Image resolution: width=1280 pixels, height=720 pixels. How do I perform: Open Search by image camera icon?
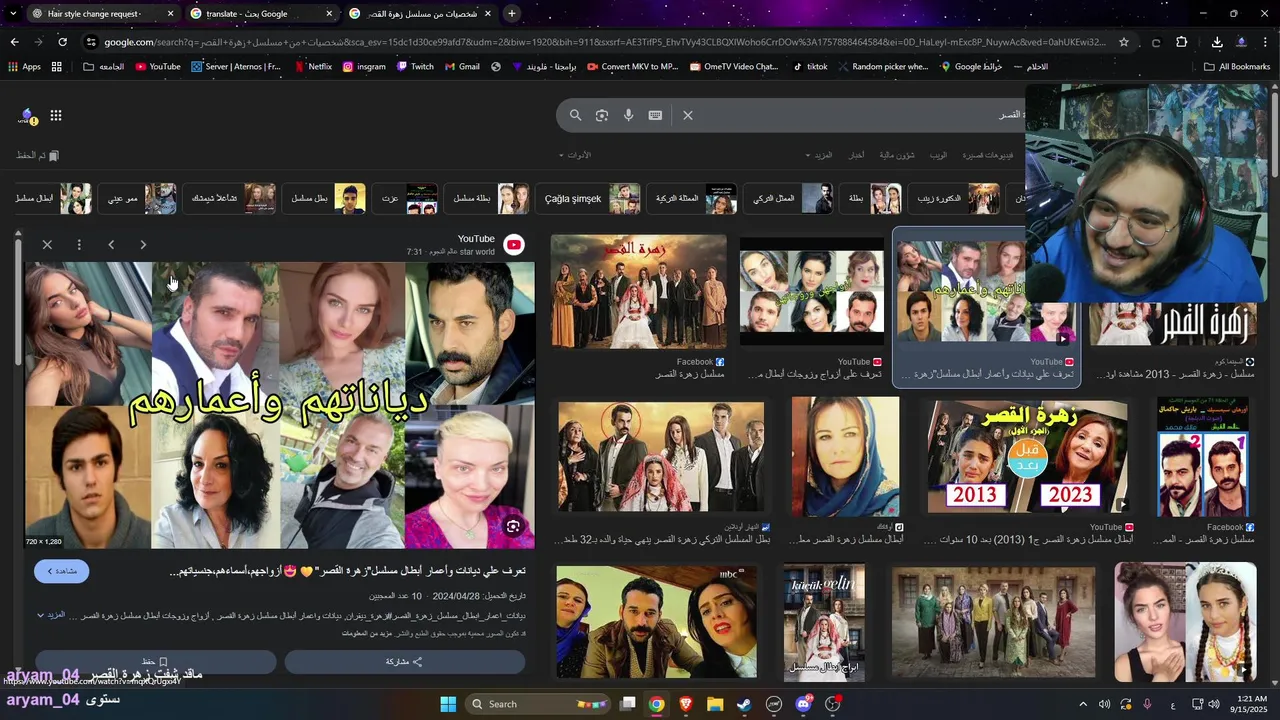tap(601, 115)
